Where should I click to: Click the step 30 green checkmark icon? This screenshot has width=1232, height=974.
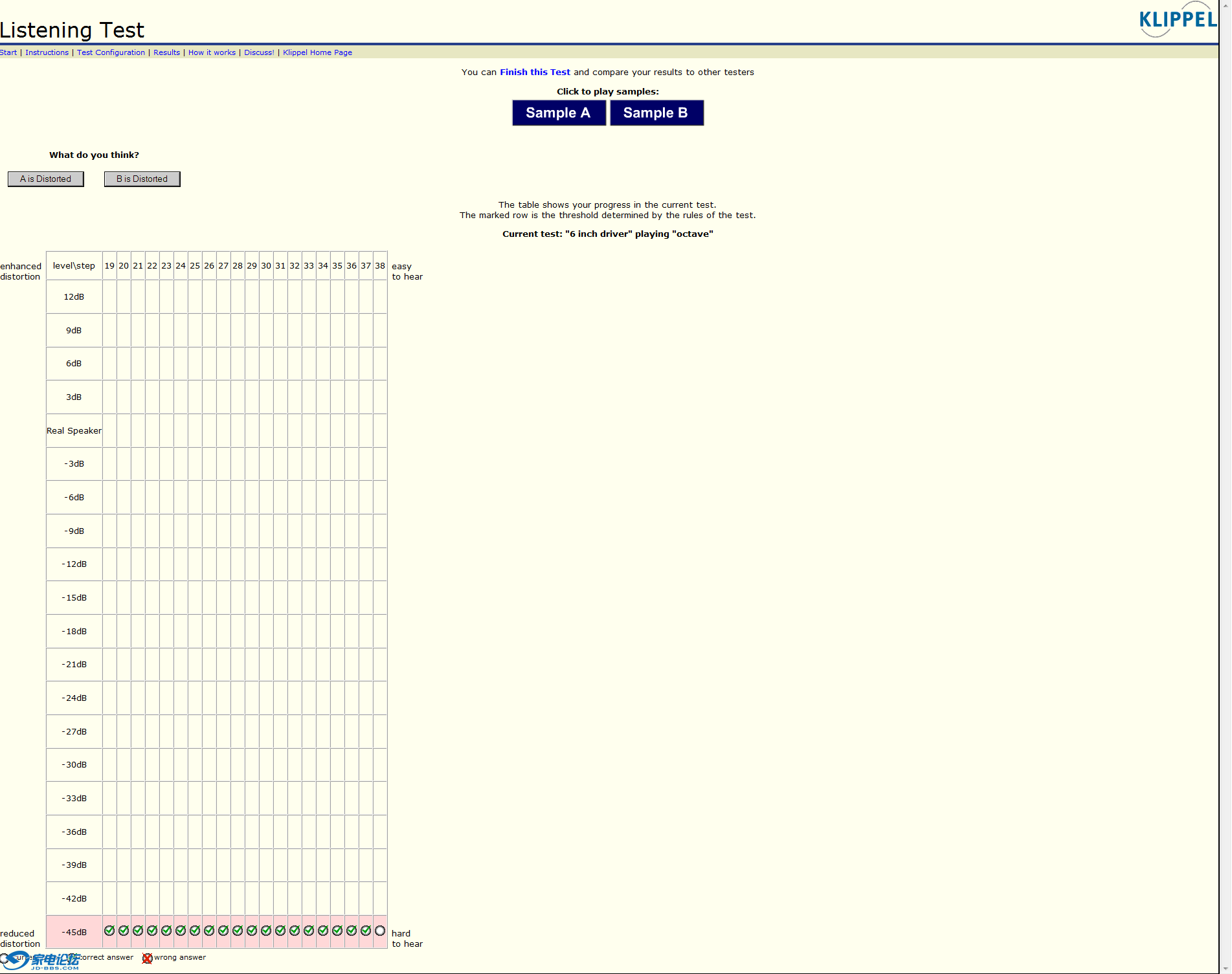[x=266, y=931]
